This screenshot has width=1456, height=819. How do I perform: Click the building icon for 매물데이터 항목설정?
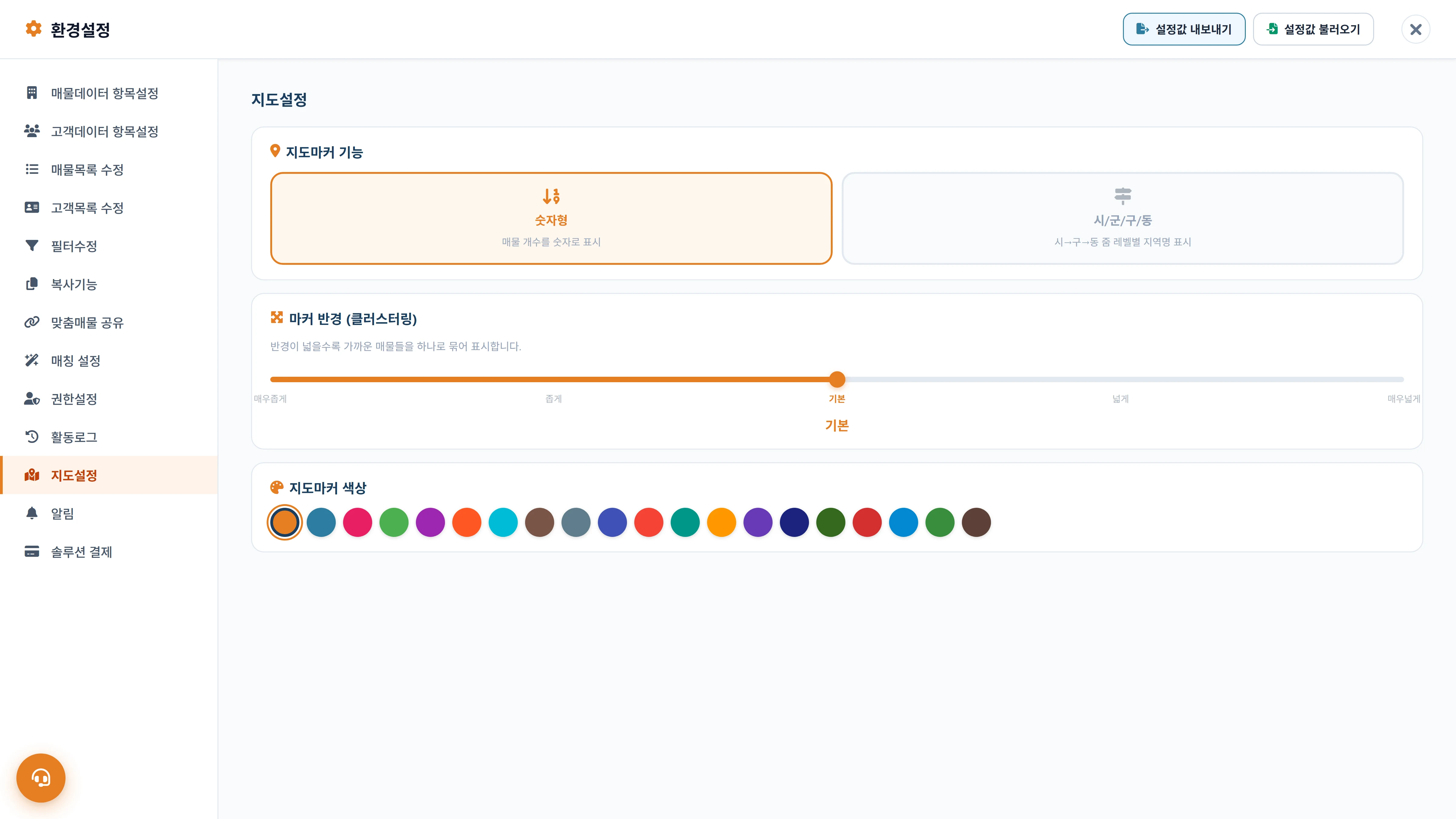point(32,93)
